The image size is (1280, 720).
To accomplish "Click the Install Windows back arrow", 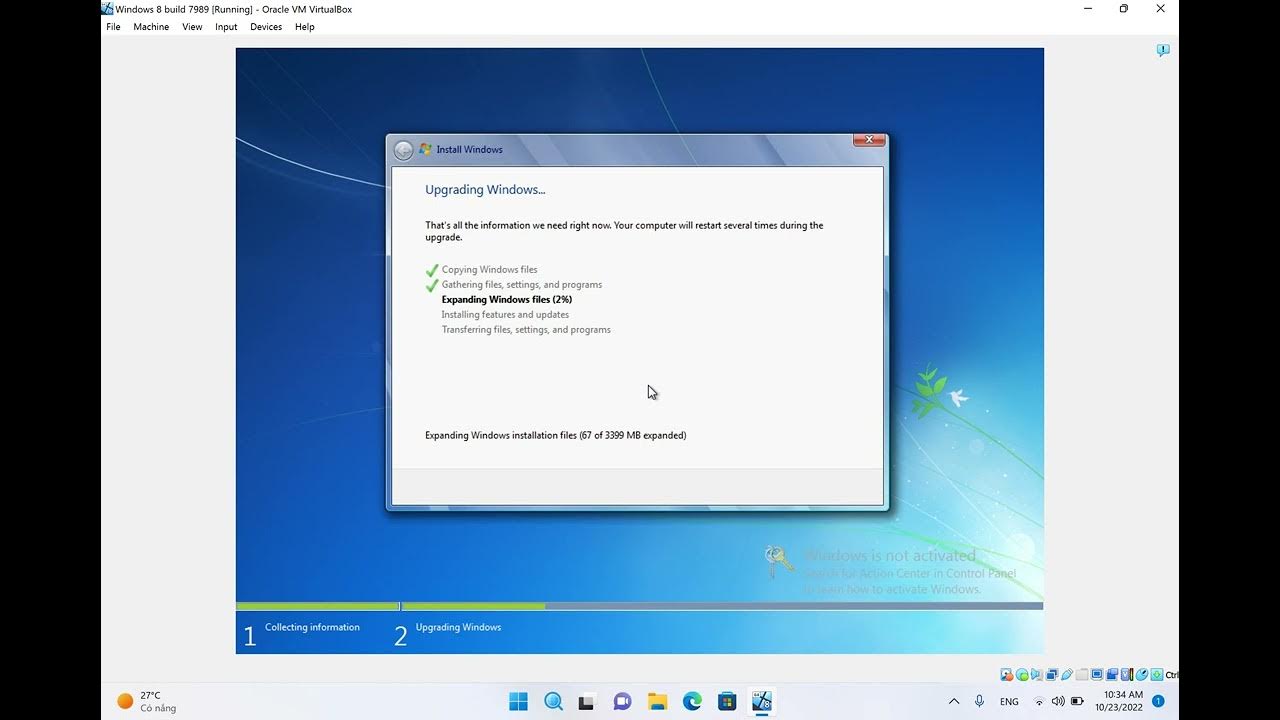I will click(403, 150).
